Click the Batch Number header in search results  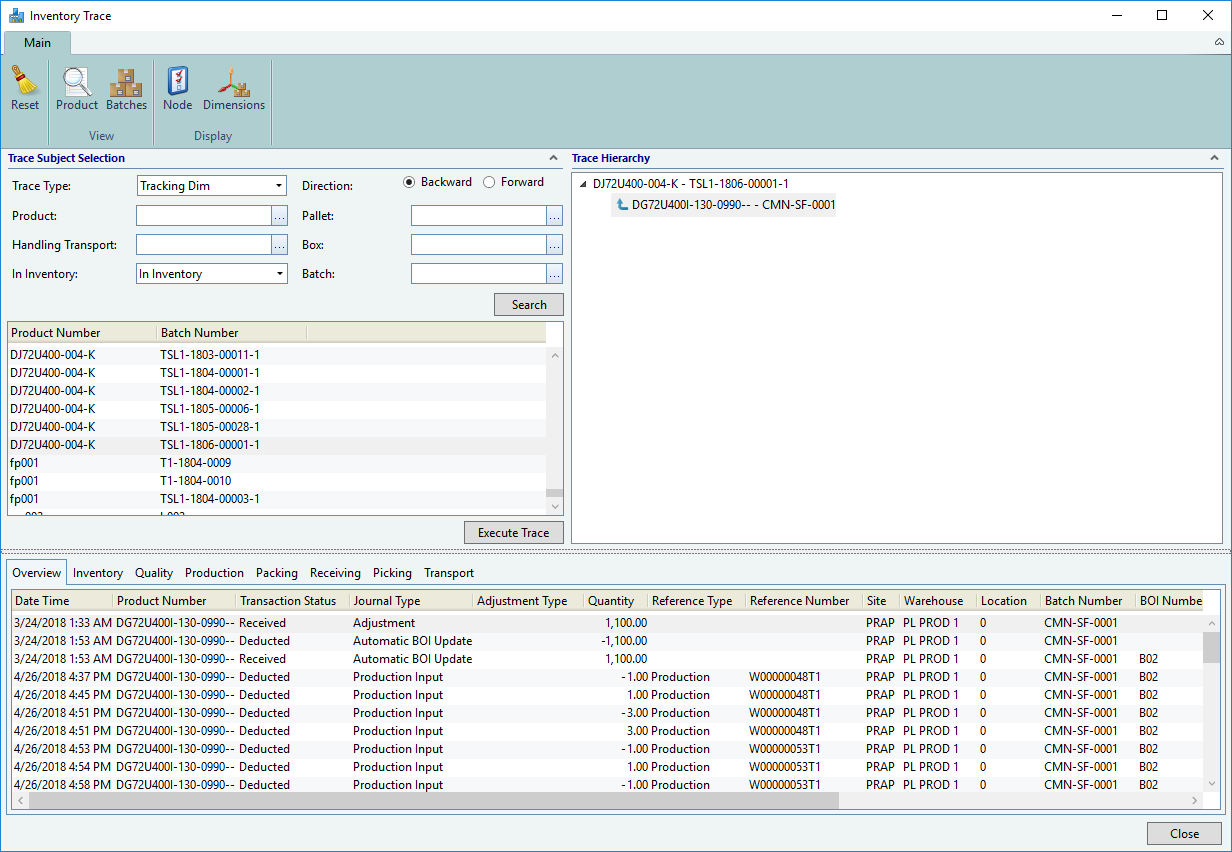coord(231,333)
